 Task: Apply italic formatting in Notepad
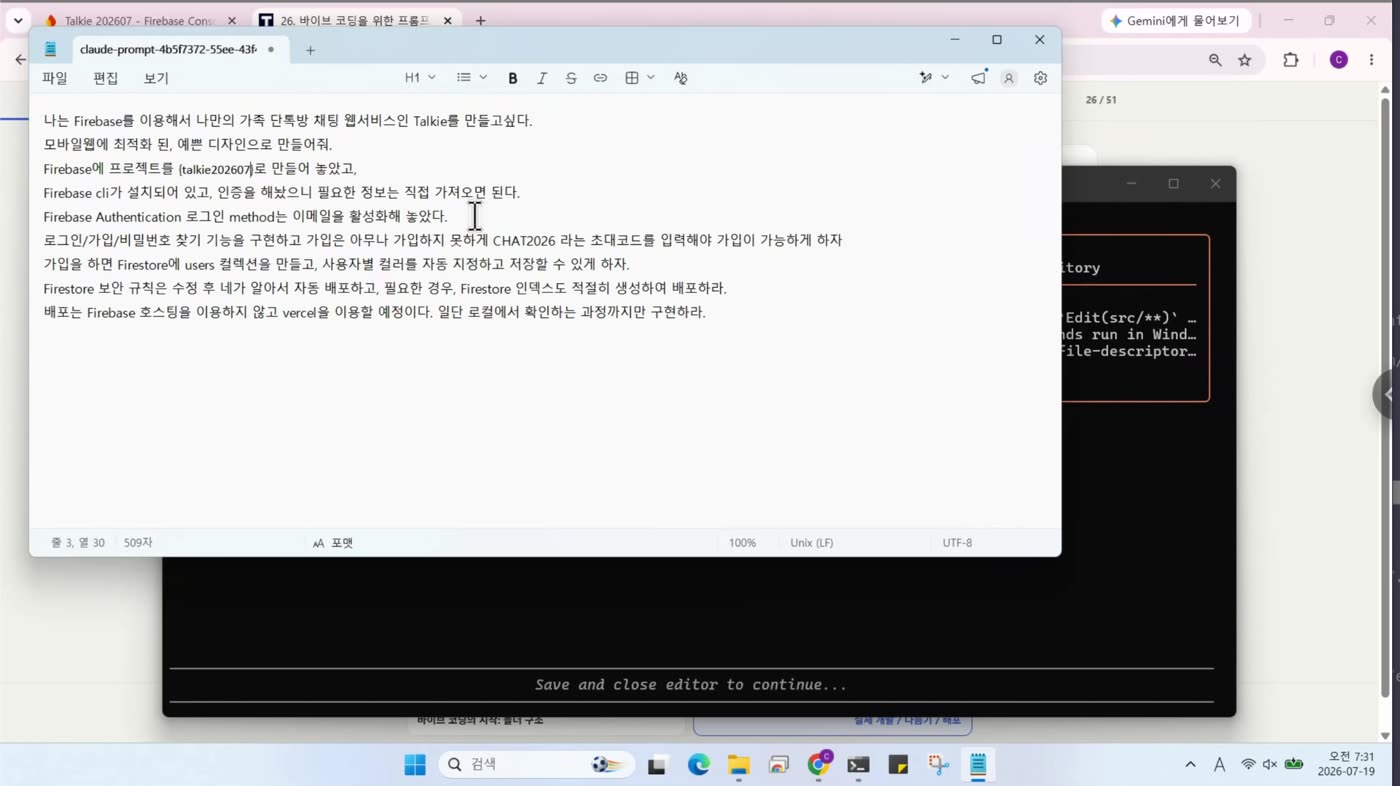point(542,78)
